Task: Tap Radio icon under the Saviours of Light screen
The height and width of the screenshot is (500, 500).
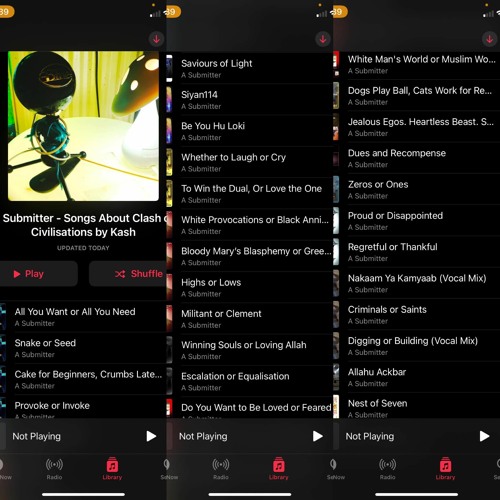Action: (x=221, y=465)
